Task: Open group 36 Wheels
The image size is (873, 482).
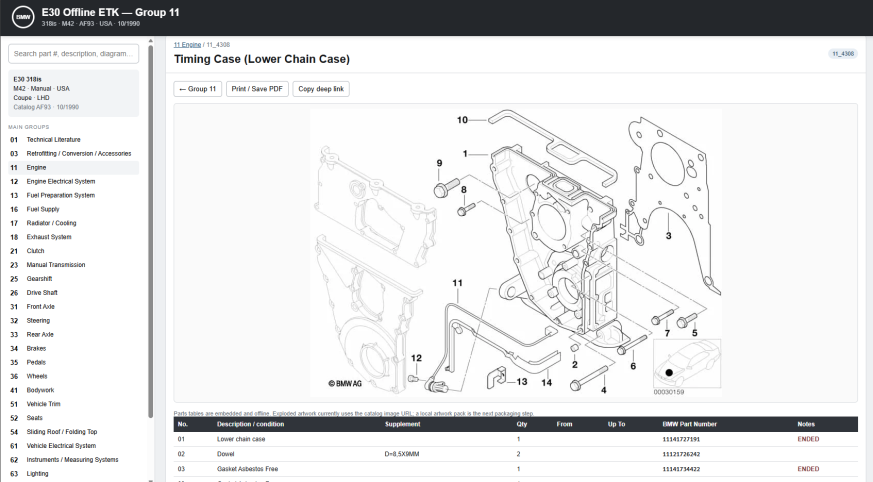Action: [x=73, y=376]
